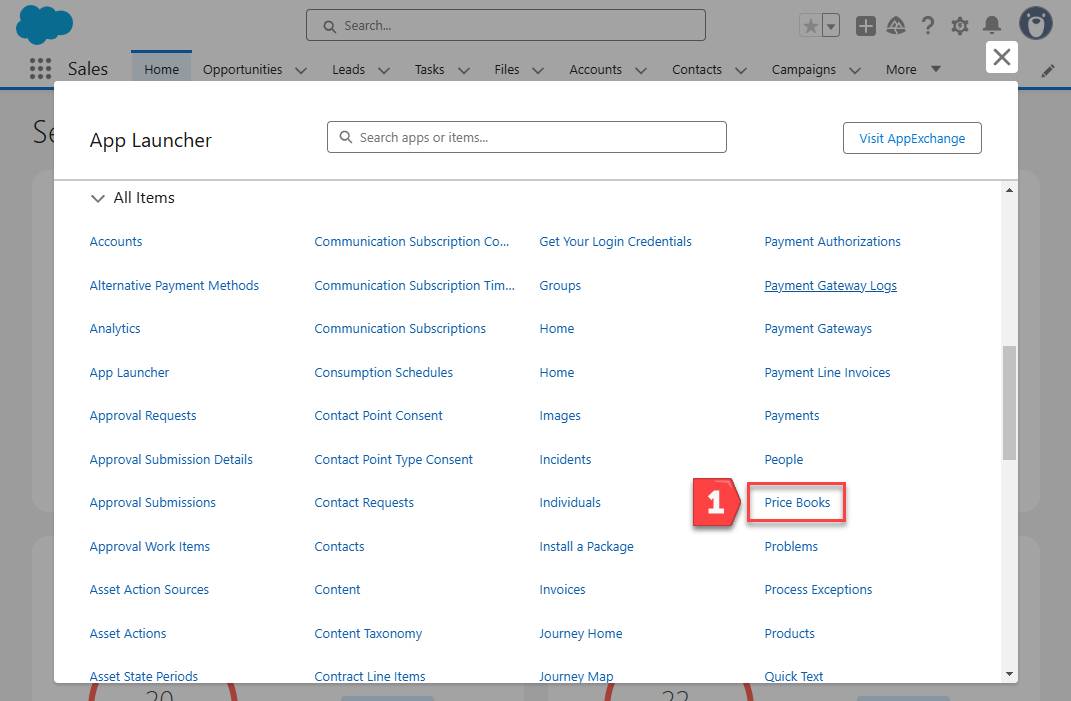Viewport: 1071px width, 701px height.
Task: Open the user profile avatar
Action: (1035, 23)
